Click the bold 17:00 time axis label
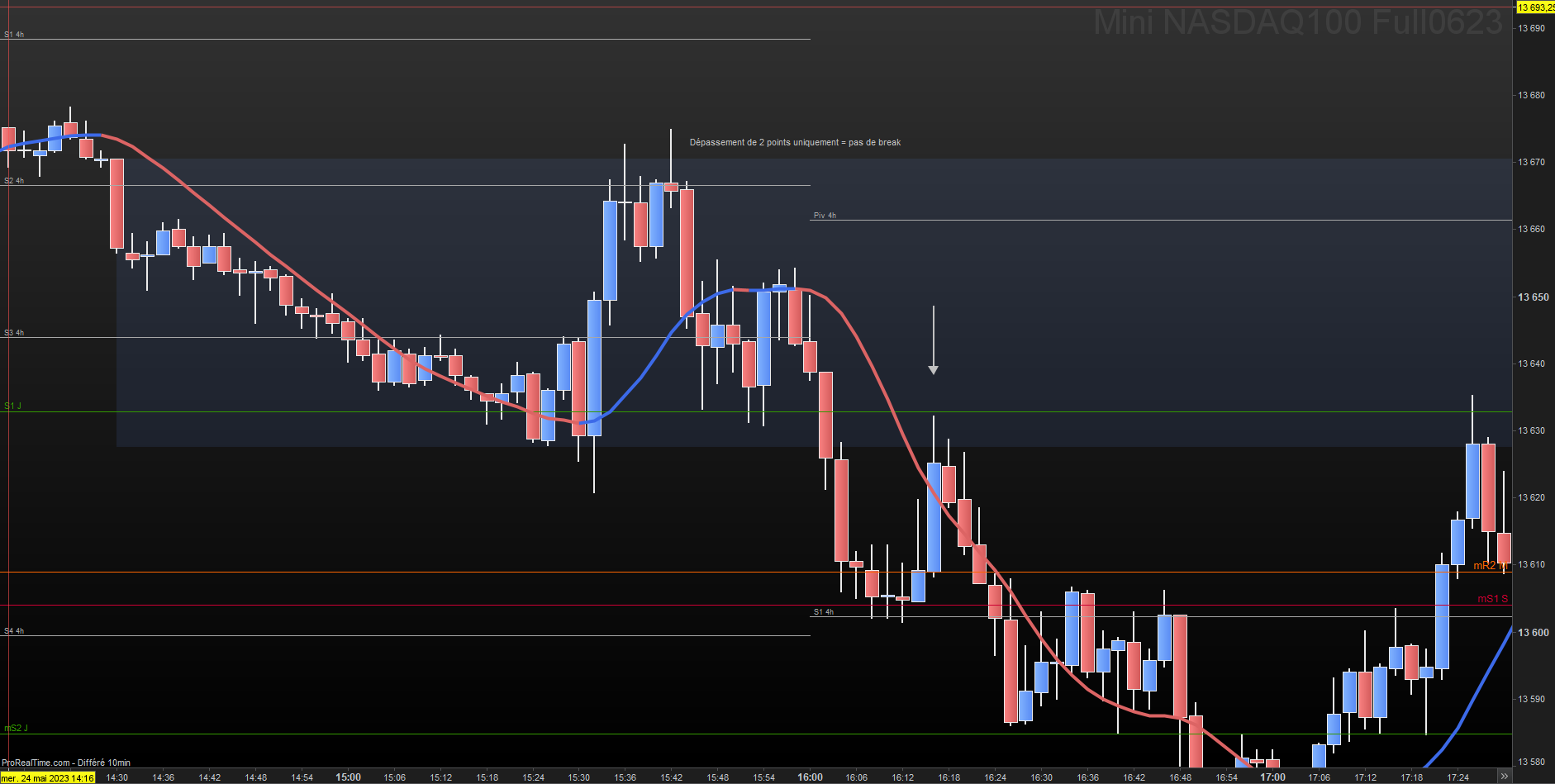The width and height of the screenshot is (1555, 784). [1273, 777]
